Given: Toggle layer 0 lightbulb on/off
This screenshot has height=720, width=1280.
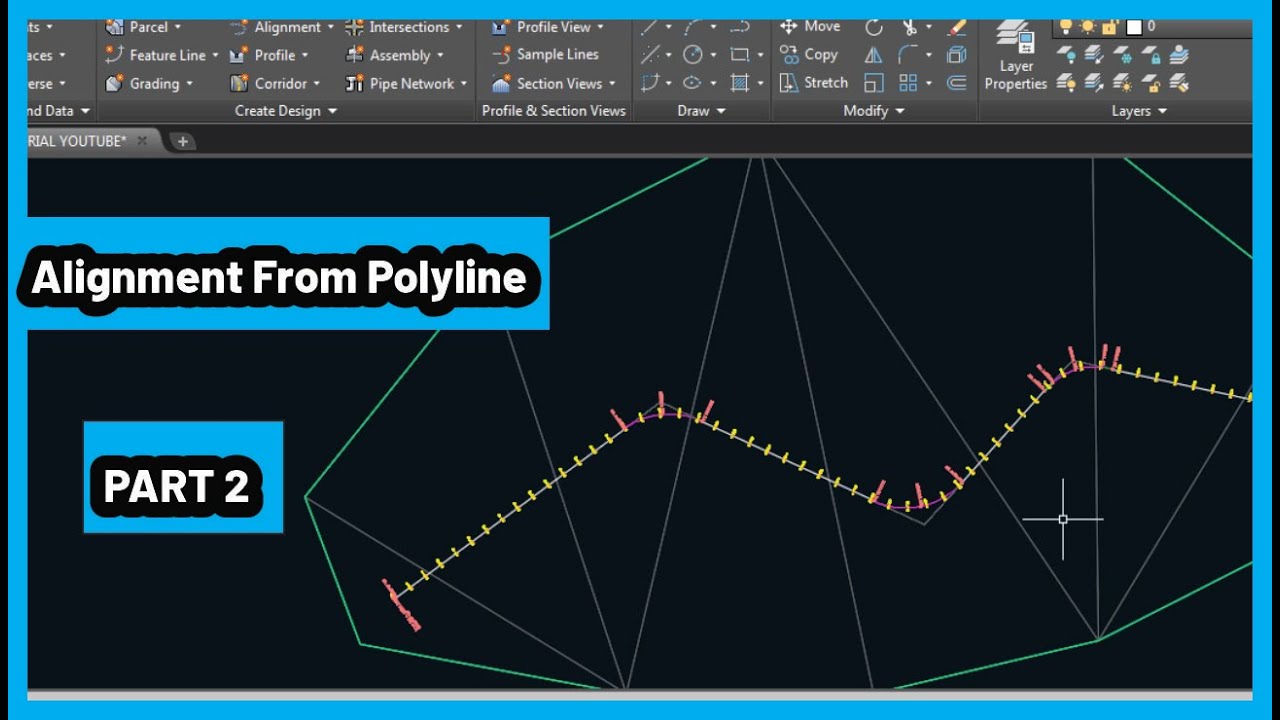Looking at the screenshot, I should 1065,26.
